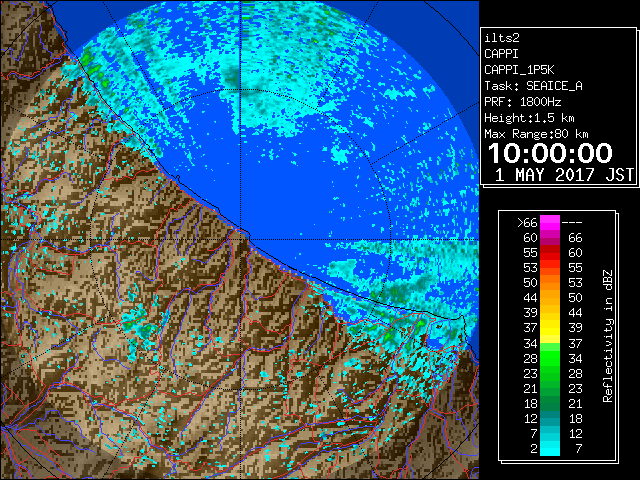This screenshot has width=640, height=480.
Task: Click the 'CAPPI_1P5K' product label
Action: click(519, 70)
